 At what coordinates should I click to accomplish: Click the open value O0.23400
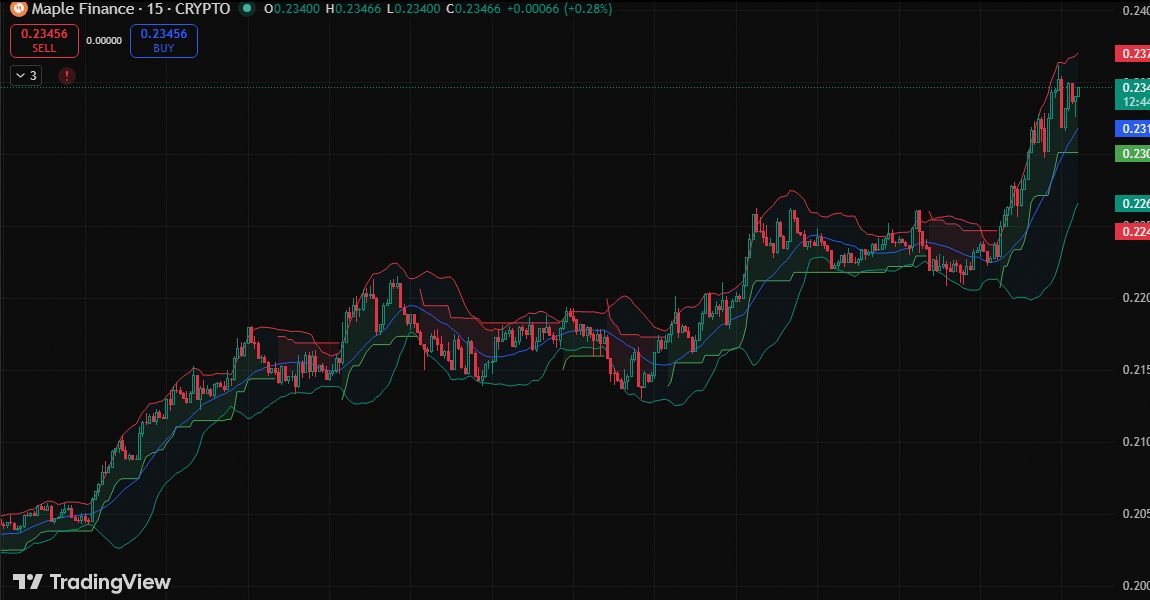[x=292, y=9]
